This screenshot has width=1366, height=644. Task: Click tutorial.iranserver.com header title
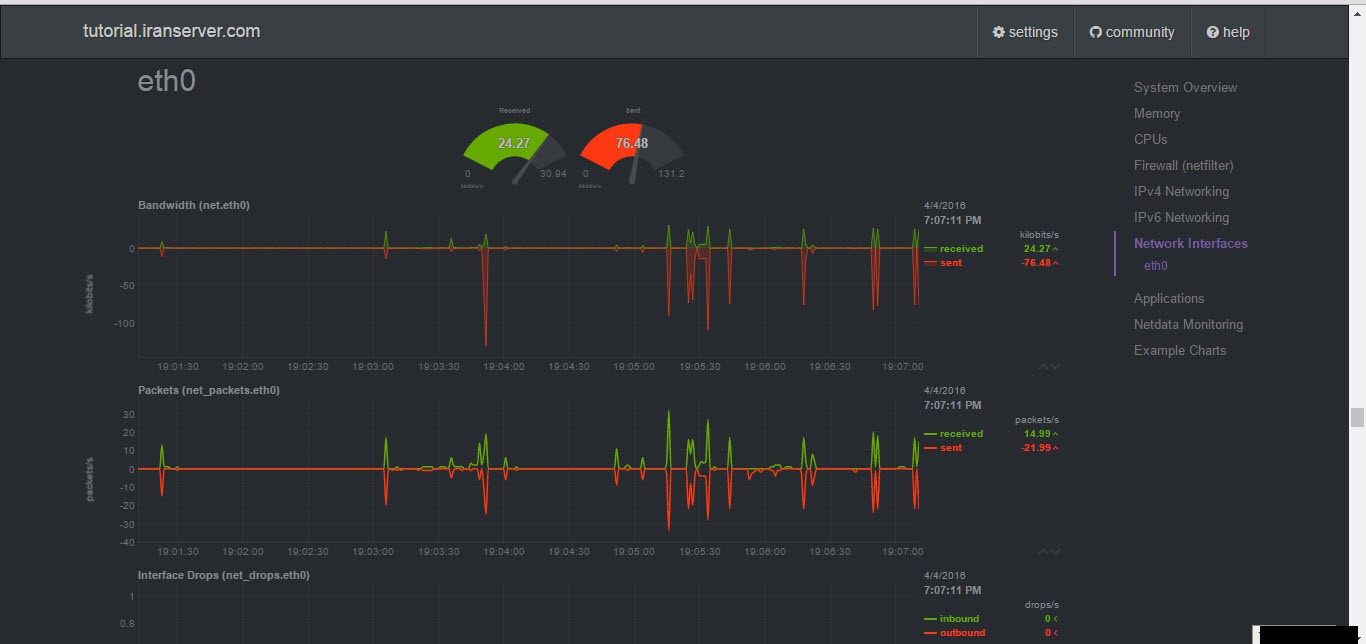171,31
